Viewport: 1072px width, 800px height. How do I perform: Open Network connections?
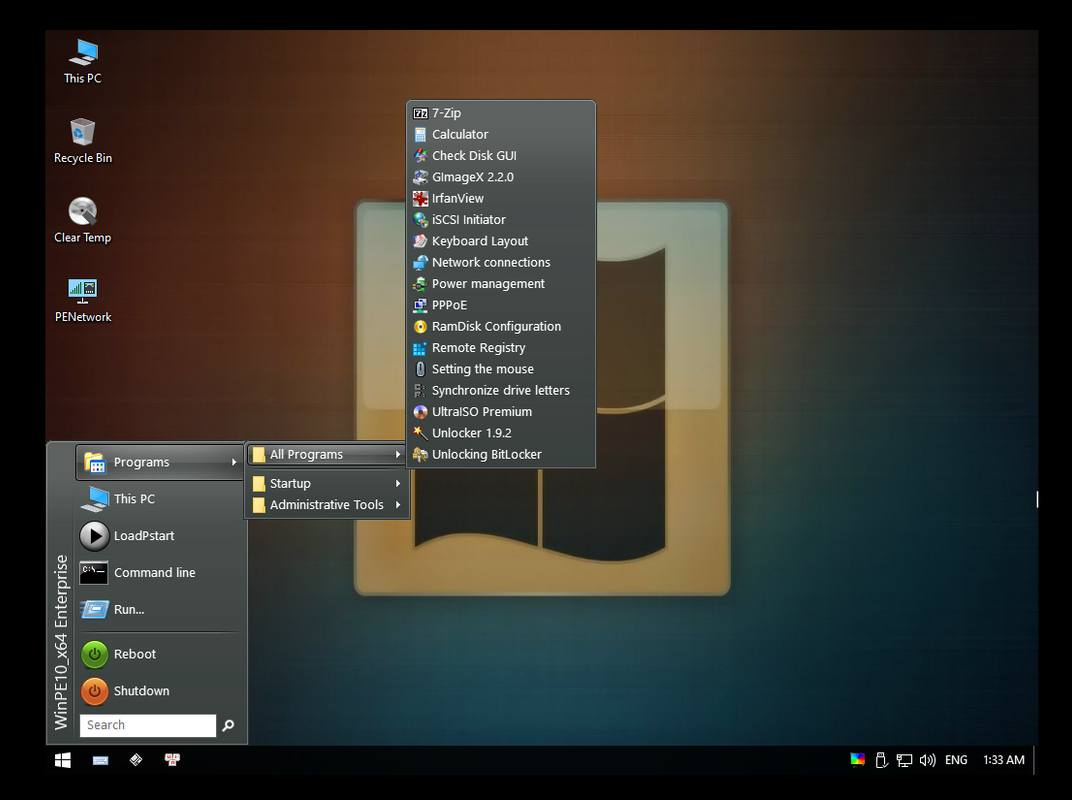(500, 263)
